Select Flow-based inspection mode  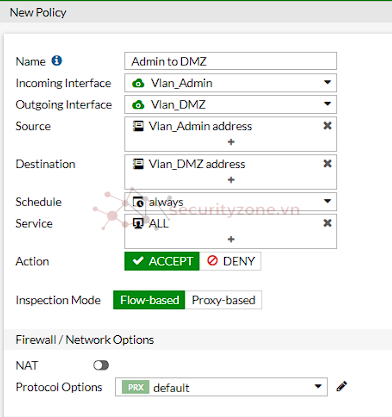click(x=149, y=300)
